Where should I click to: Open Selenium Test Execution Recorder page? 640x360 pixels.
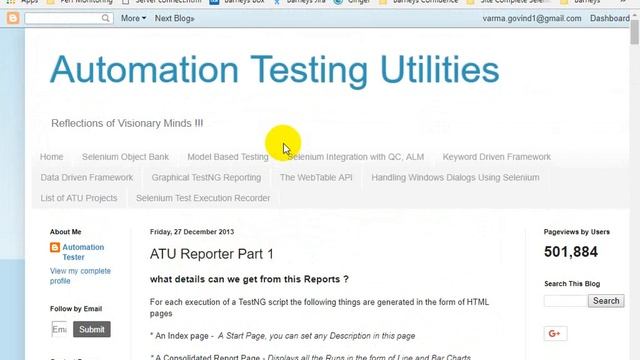click(203, 198)
